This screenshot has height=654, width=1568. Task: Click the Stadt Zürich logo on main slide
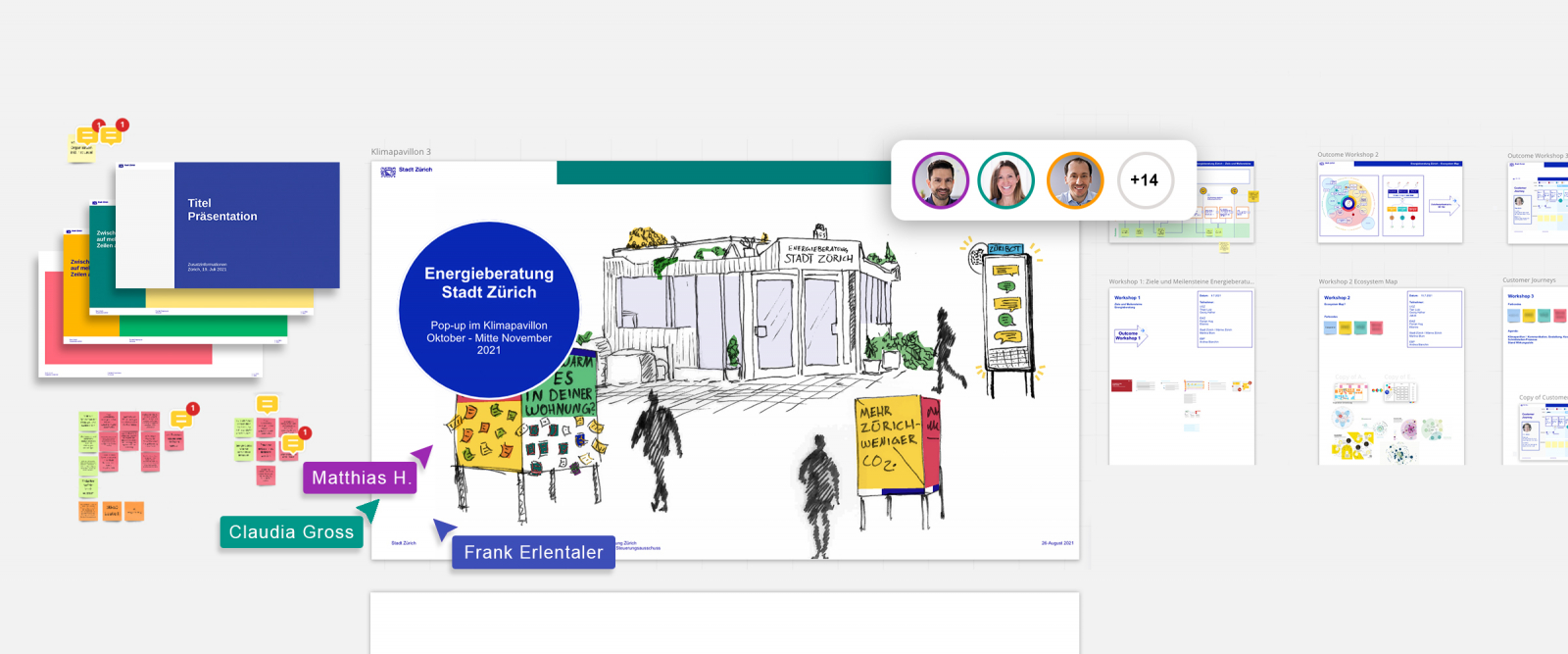(x=407, y=171)
